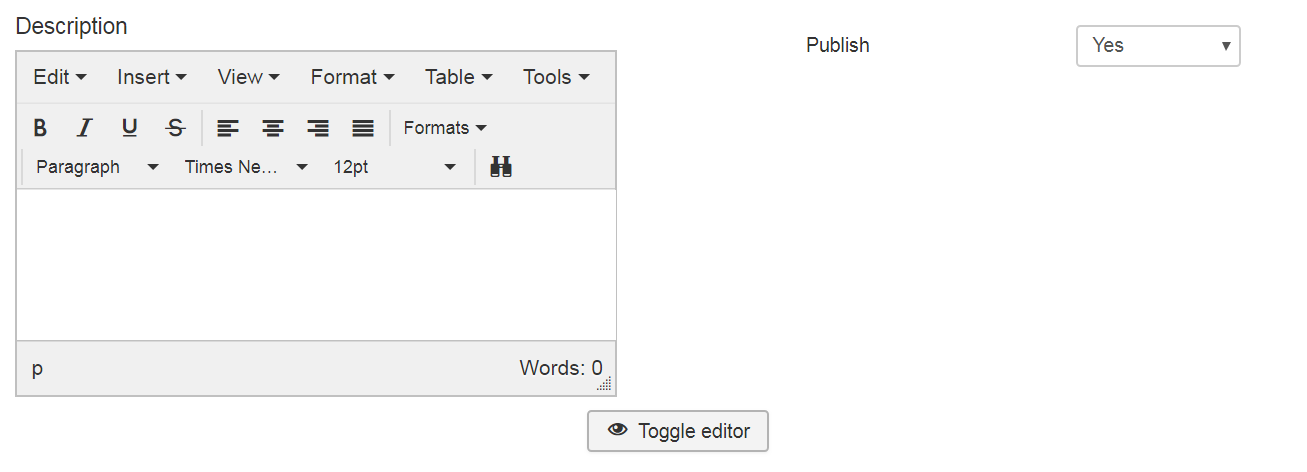Open the Publish dropdown
Image resolution: width=1307 pixels, height=472 pixels.
click(x=1157, y=46)
